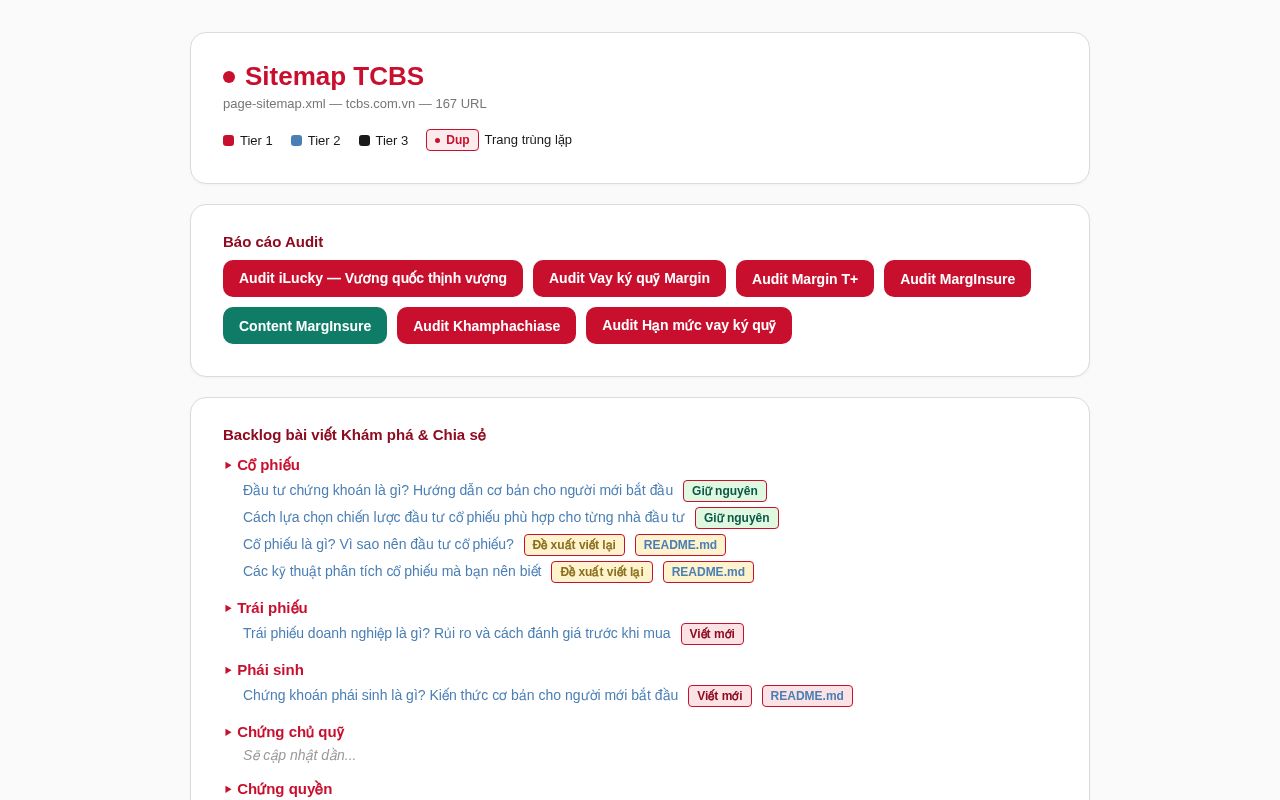Open the Audit Khamphachiase report
The image size is (1280, 800).
click(x=486, y=326)
